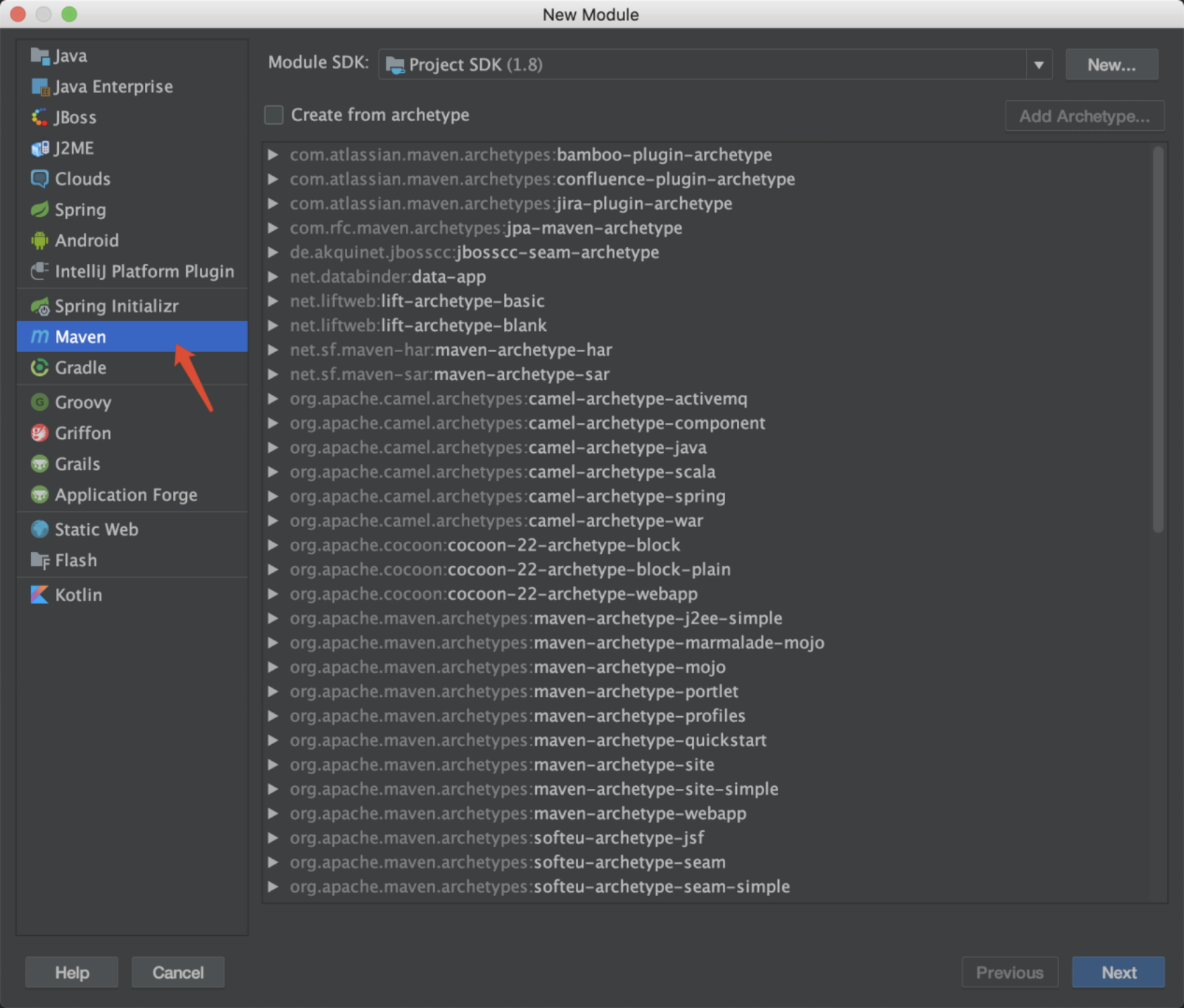
Task: Open Help for New Module
Action: 71,972
